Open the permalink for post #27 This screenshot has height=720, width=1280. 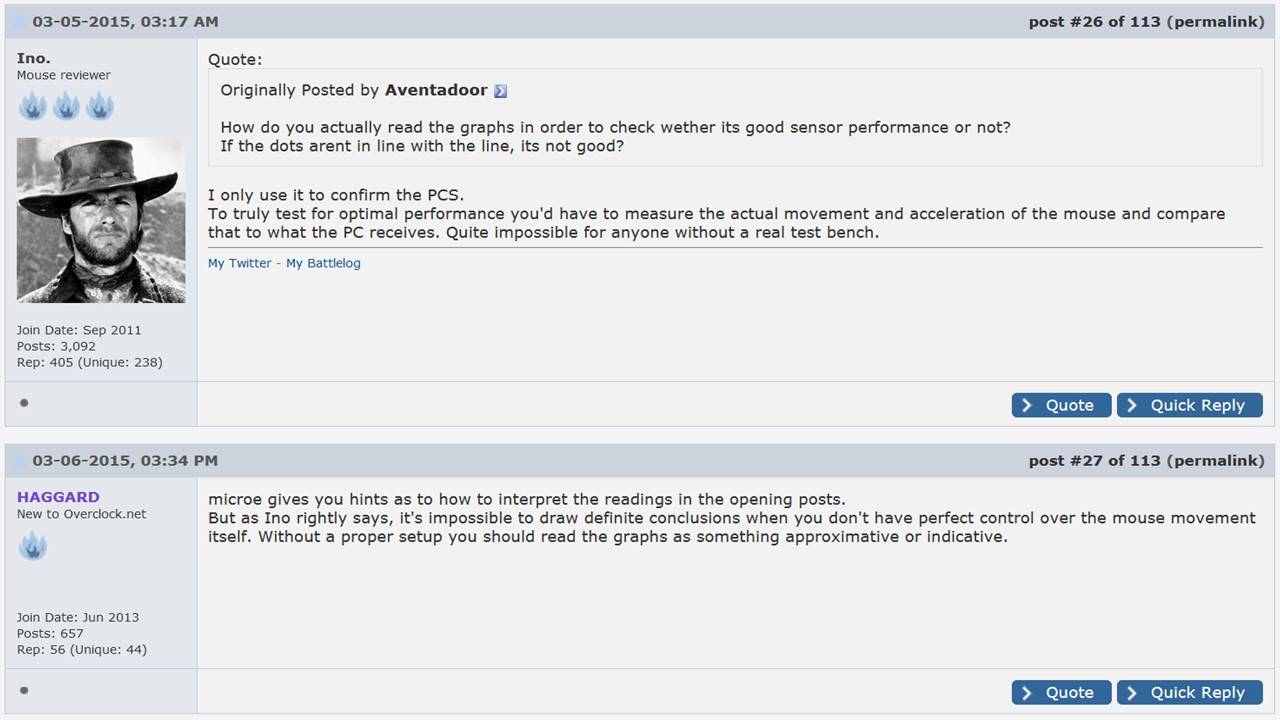[x=1215, y=461]
